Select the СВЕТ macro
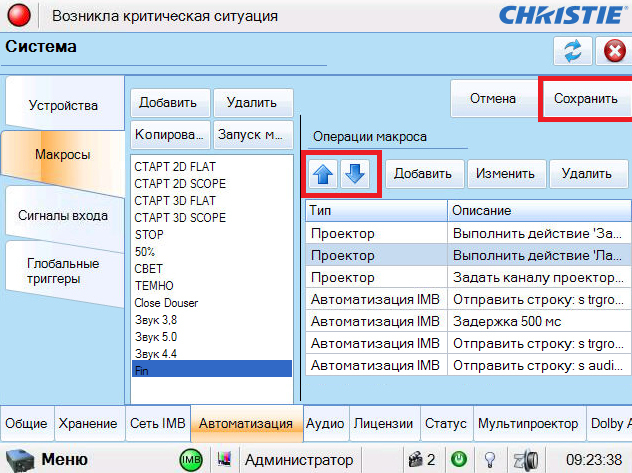 pos(212,269)
